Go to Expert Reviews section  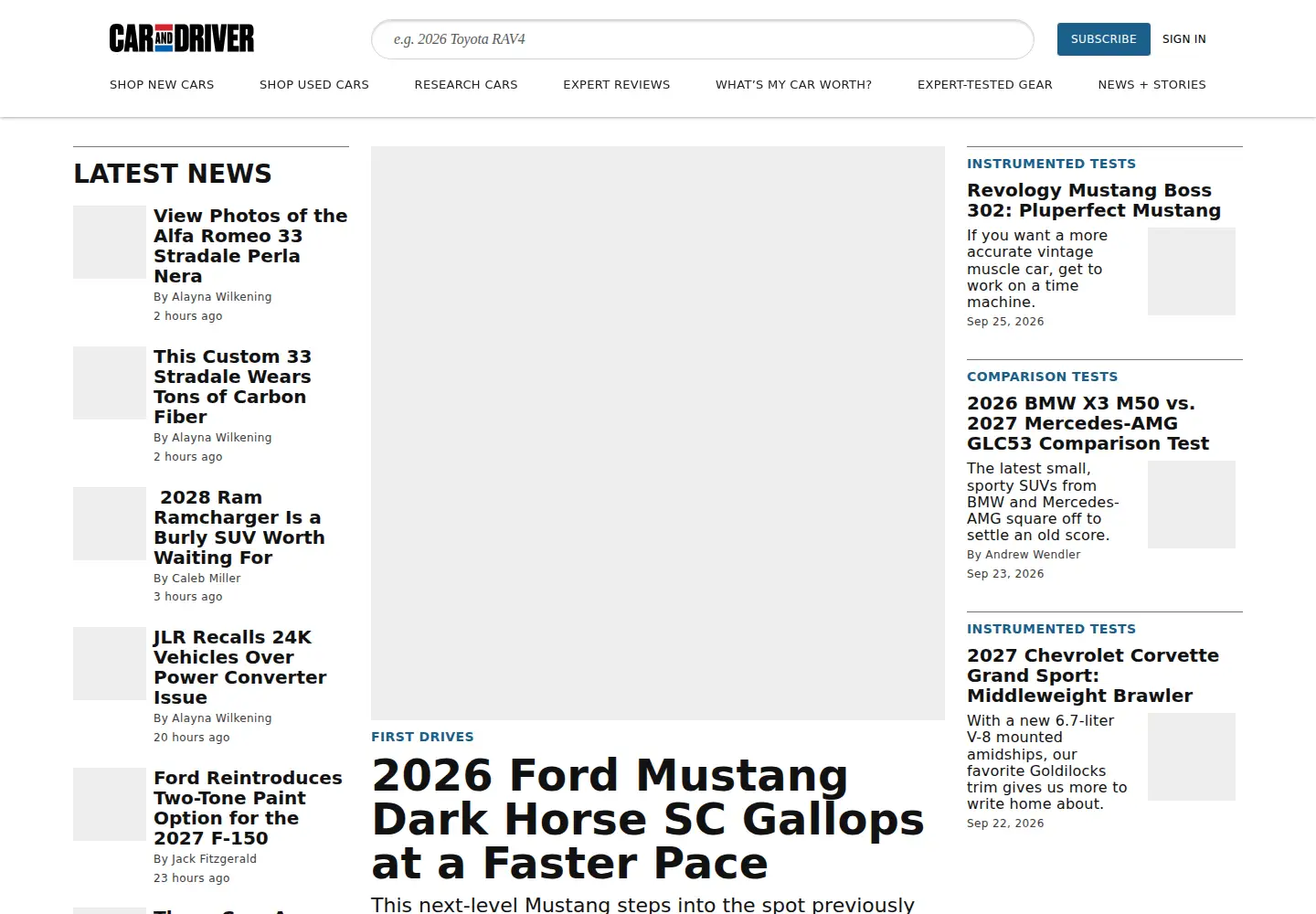click(616, 84)
